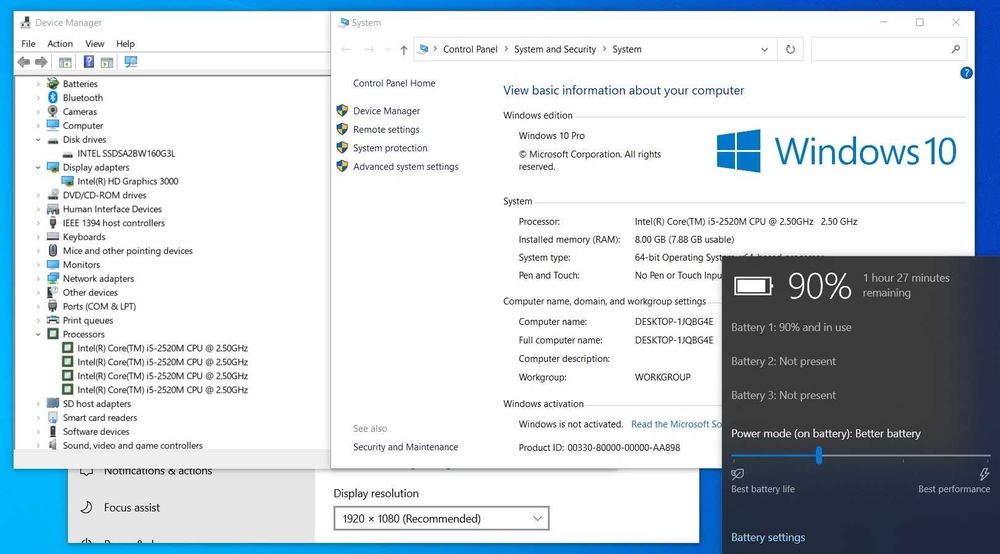Select Software devices entry
This screenshot has width=1000, height=554.
96,432
